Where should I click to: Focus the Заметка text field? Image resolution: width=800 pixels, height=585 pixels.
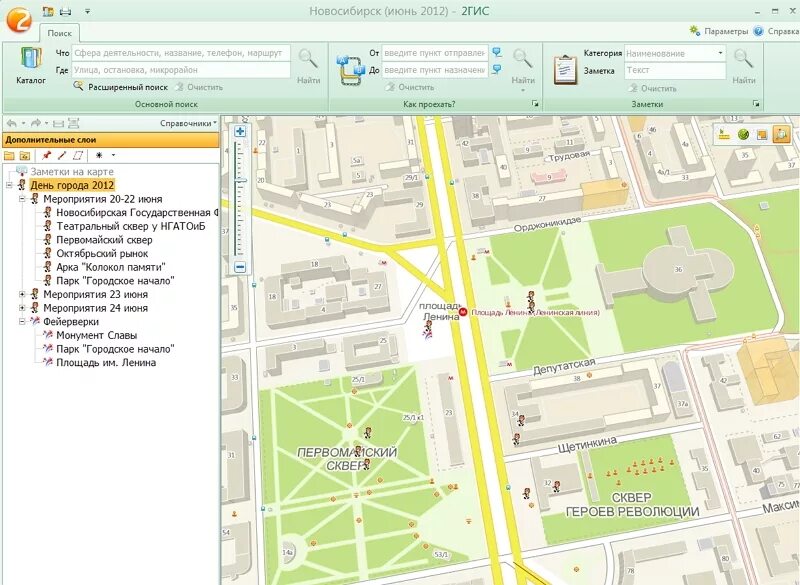(x=674, y=70)
